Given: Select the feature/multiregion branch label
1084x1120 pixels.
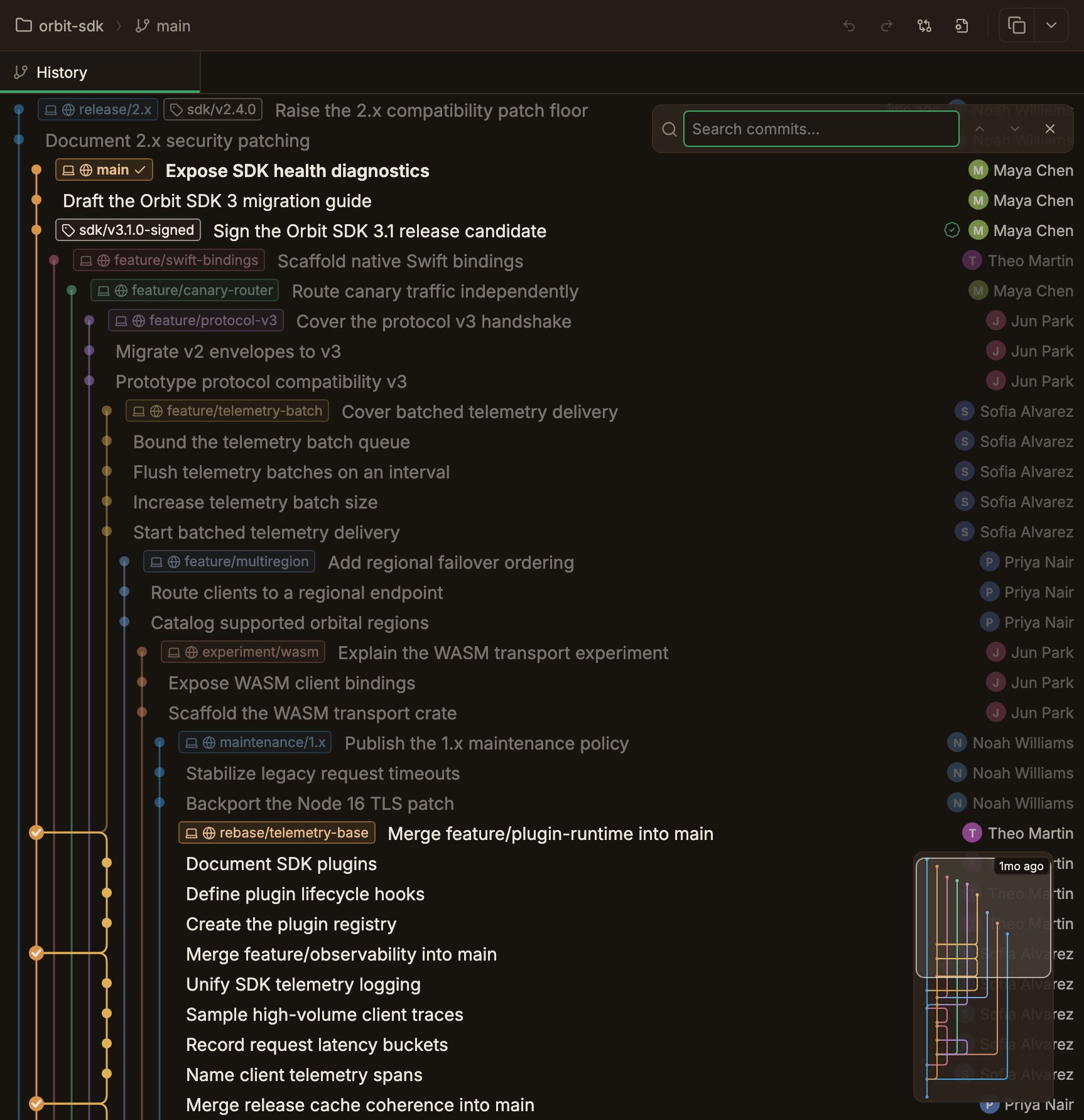Looking at the screenshot, I should [x=229, y=561].
